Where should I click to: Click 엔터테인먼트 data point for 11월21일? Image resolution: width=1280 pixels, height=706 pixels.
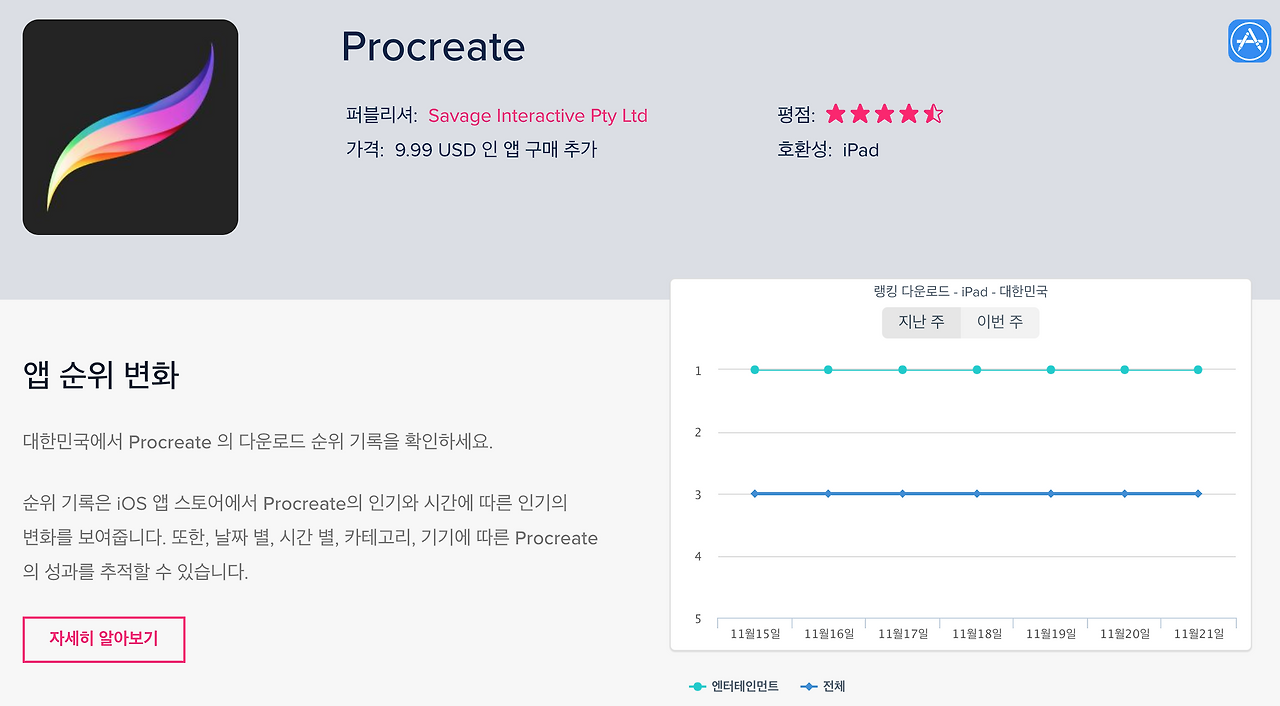[x=1198, y=370]
